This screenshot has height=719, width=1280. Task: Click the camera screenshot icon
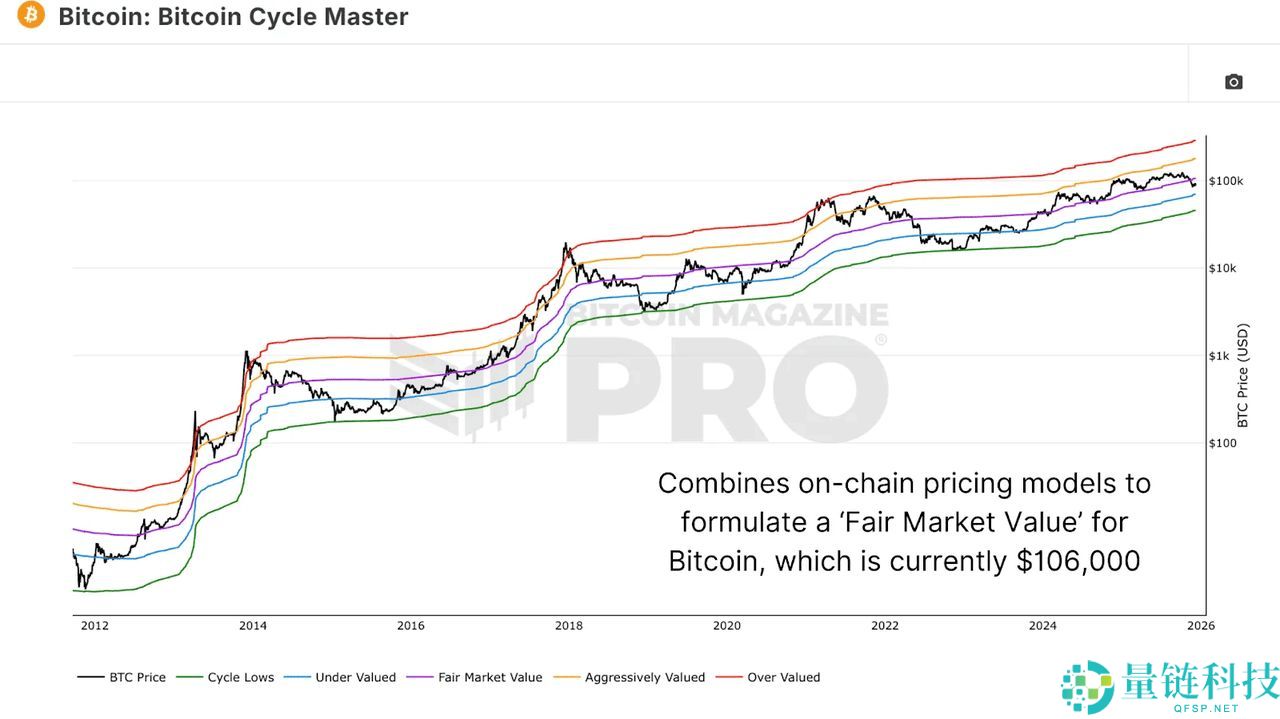coord(1233,82)
